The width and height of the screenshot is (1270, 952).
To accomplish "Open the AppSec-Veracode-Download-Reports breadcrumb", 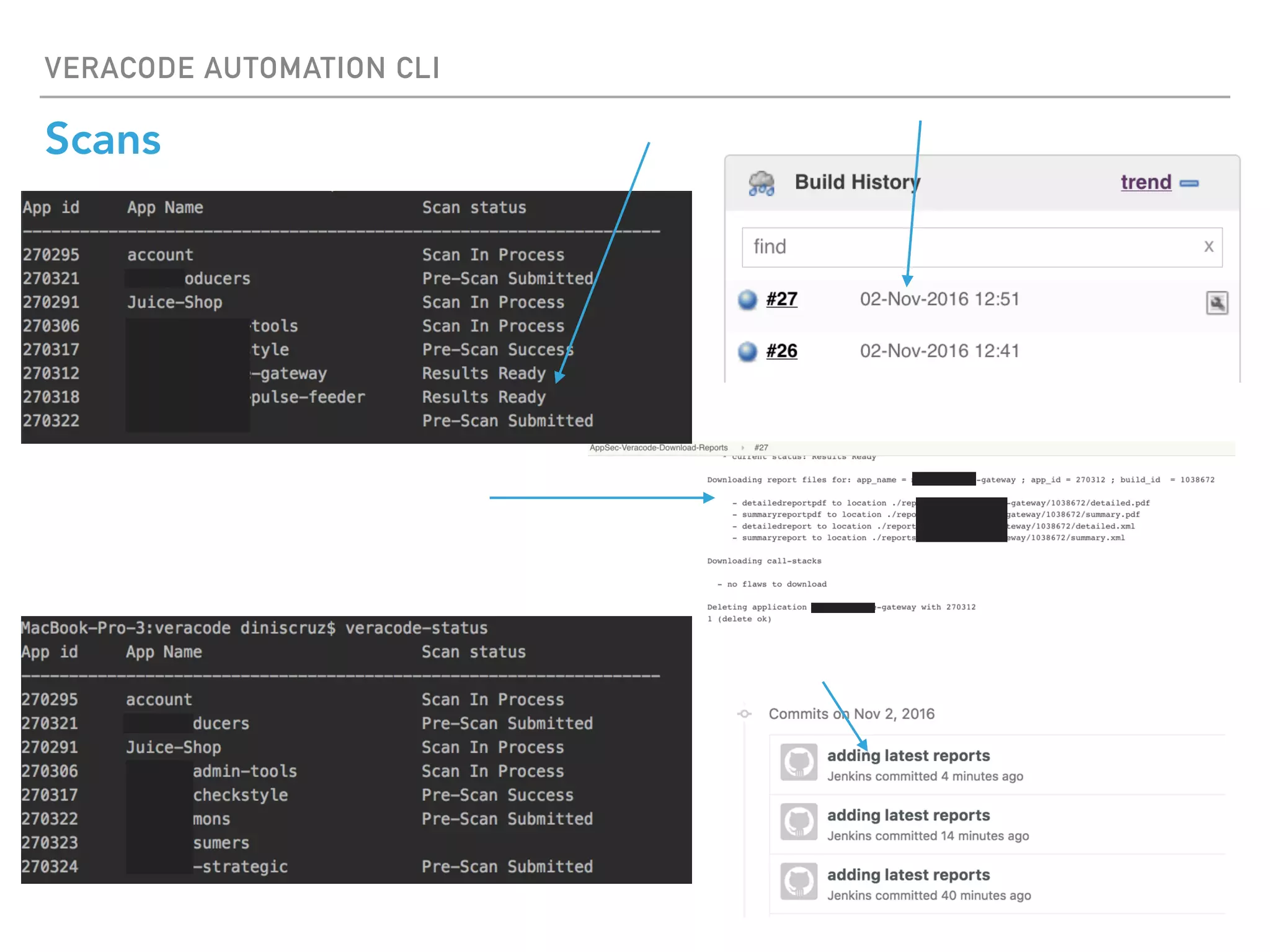I will pyautogui.click(x=659, y=447).
